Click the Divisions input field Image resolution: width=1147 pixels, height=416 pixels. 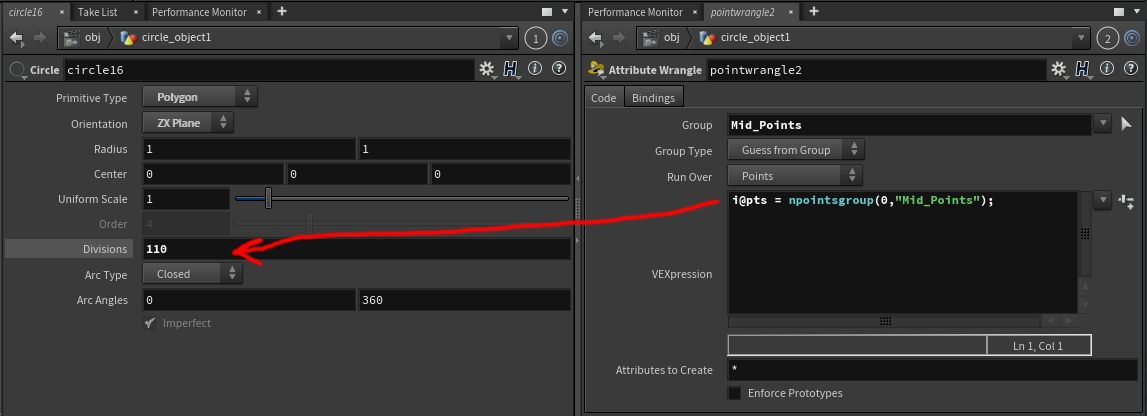355,249
